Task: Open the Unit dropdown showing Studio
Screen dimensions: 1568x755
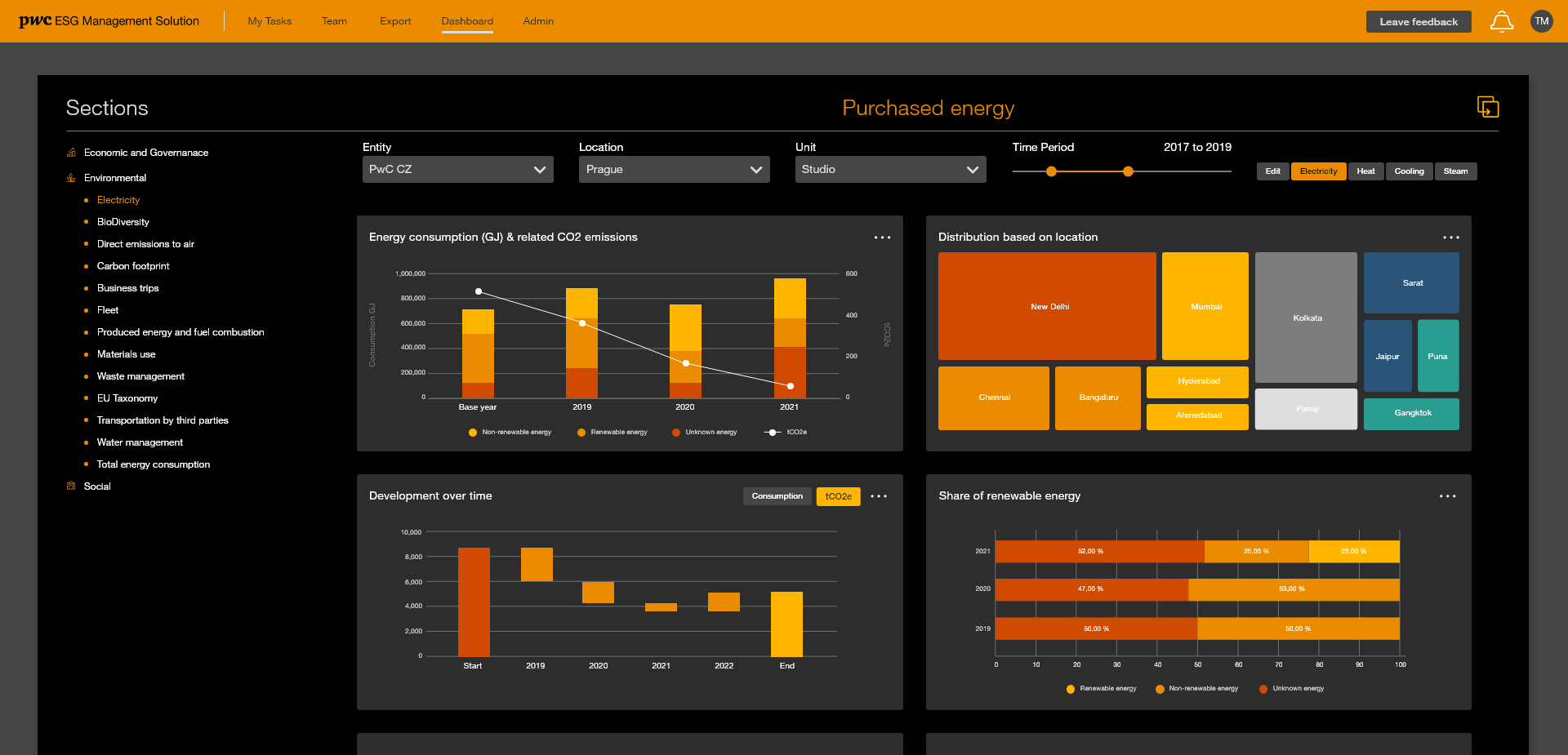Action: coord(890,169)
